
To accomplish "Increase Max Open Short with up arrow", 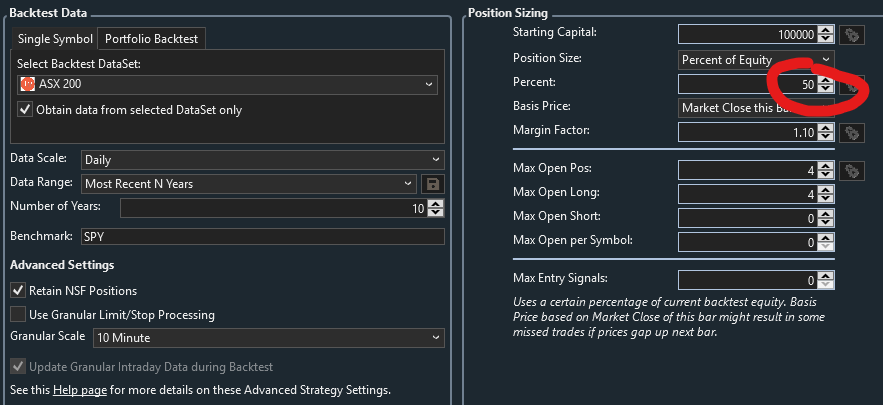I will [x=825, y=213].
